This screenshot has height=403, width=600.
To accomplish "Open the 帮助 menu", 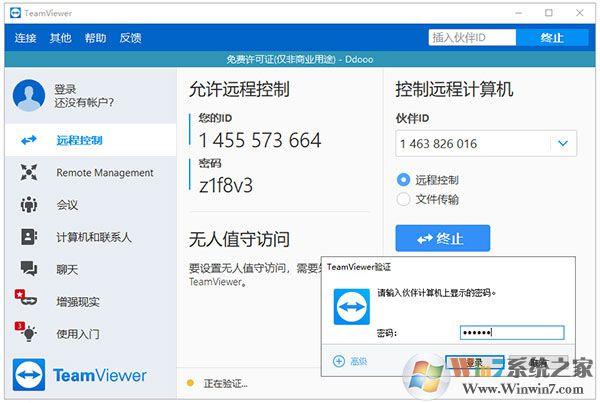I will click(x=95, y=38).
